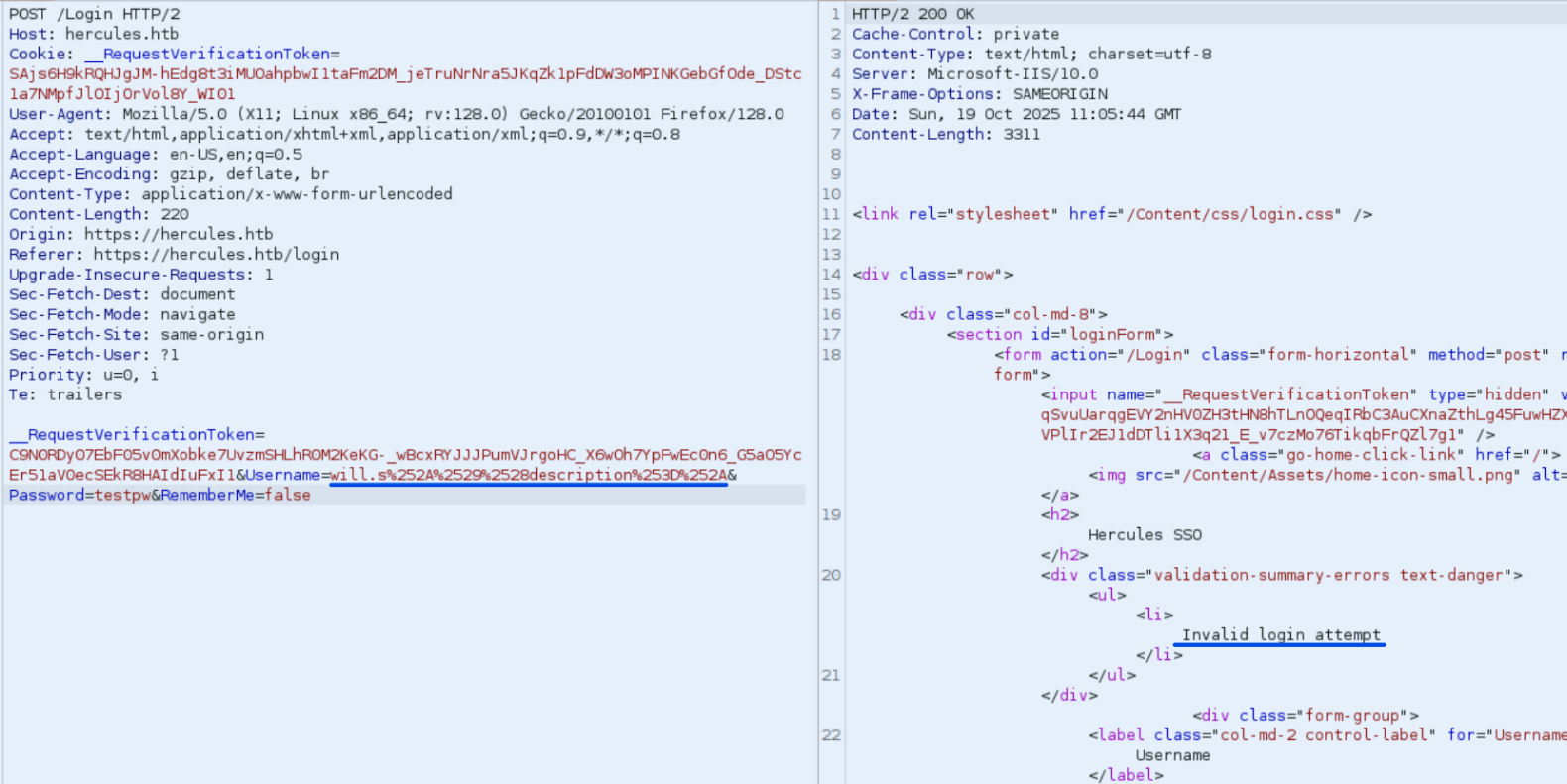The height and width of the screenshot is (784, 1567).
Task: Click the 'Accept-Encoding: gzip, deflate, br' line
Action: click(x=170, y=173)
